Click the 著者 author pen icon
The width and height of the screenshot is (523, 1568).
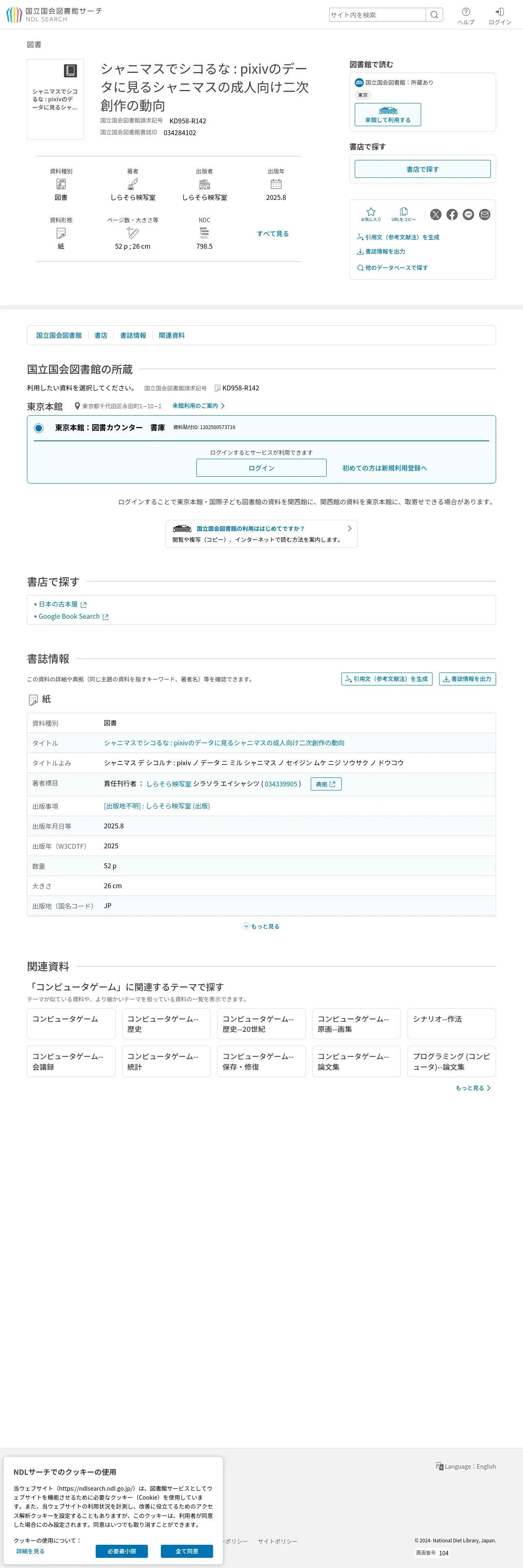(x=133, y=184)
